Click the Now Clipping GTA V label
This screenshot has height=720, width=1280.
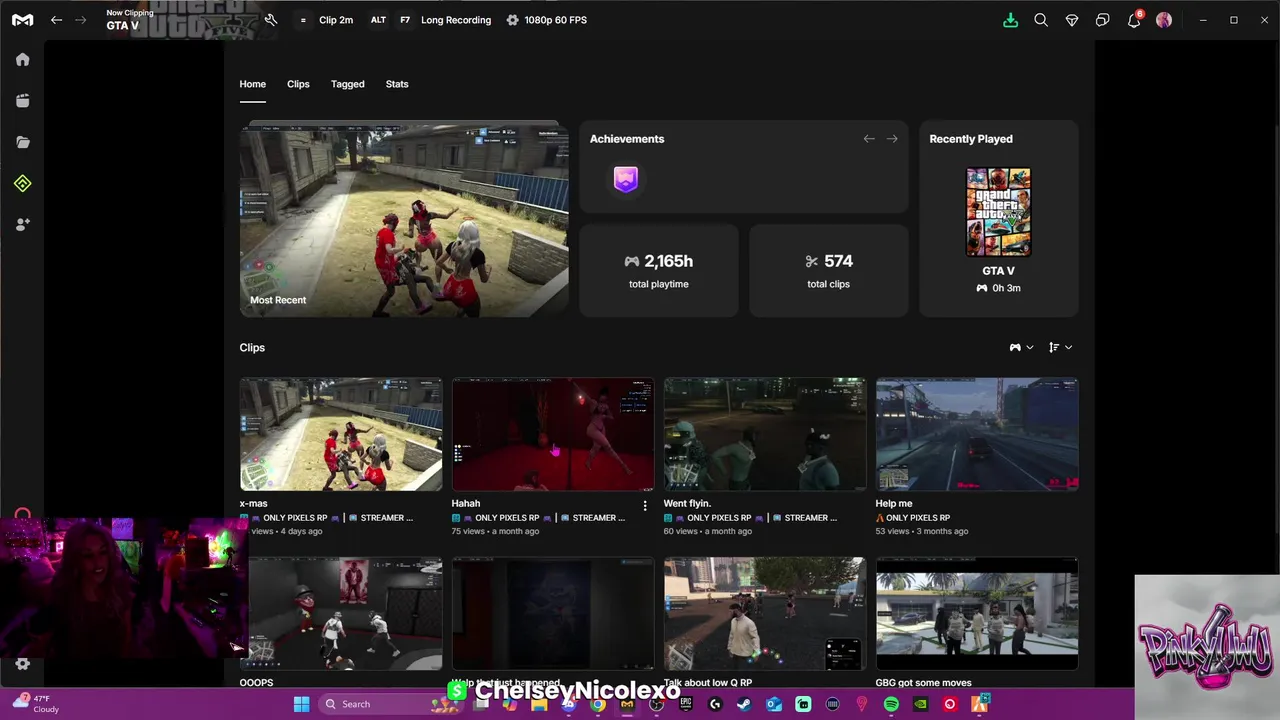pos(130,20)
